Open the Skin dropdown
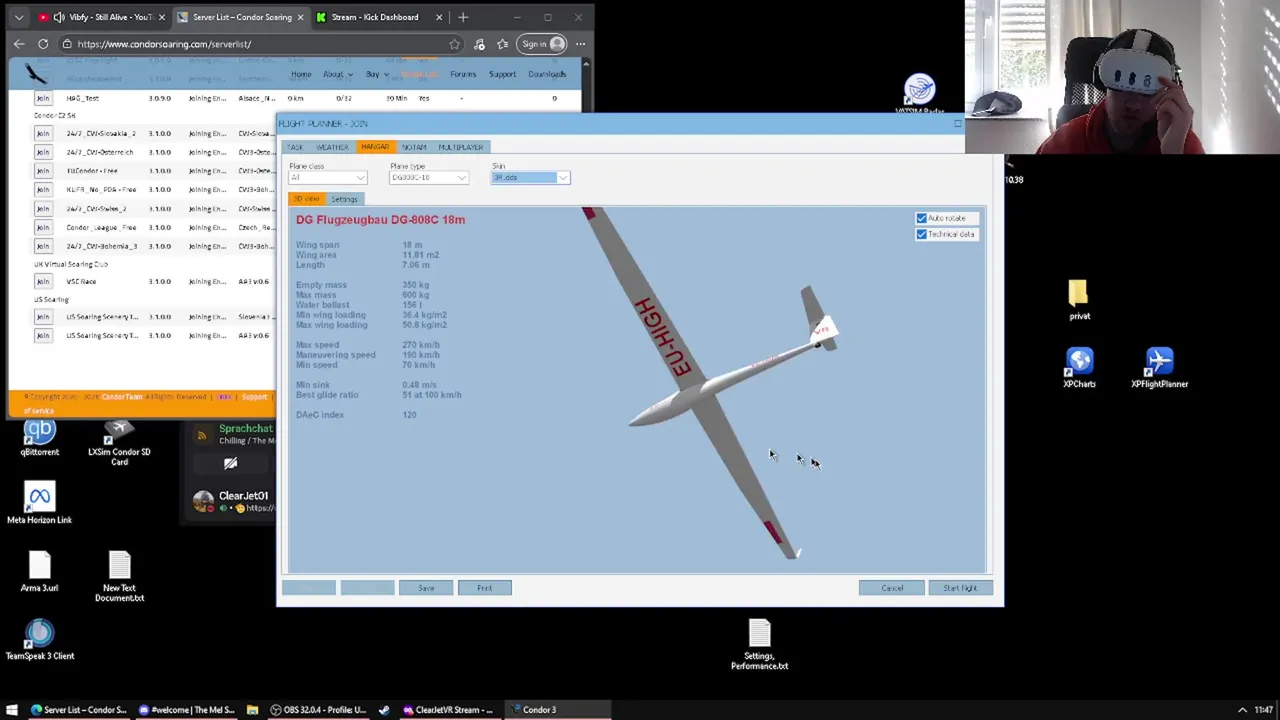 pos(530,178)
